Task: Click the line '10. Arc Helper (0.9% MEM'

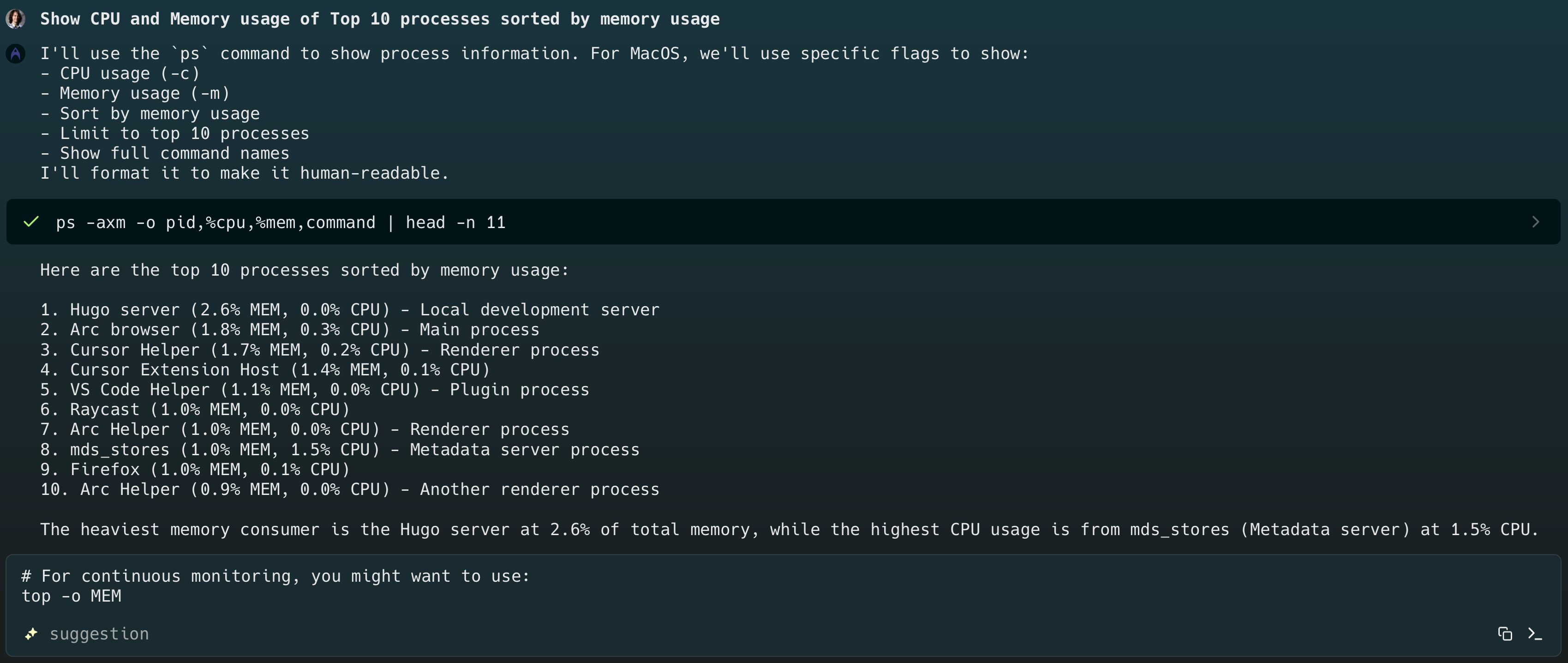Action: (x=350, y=489)
